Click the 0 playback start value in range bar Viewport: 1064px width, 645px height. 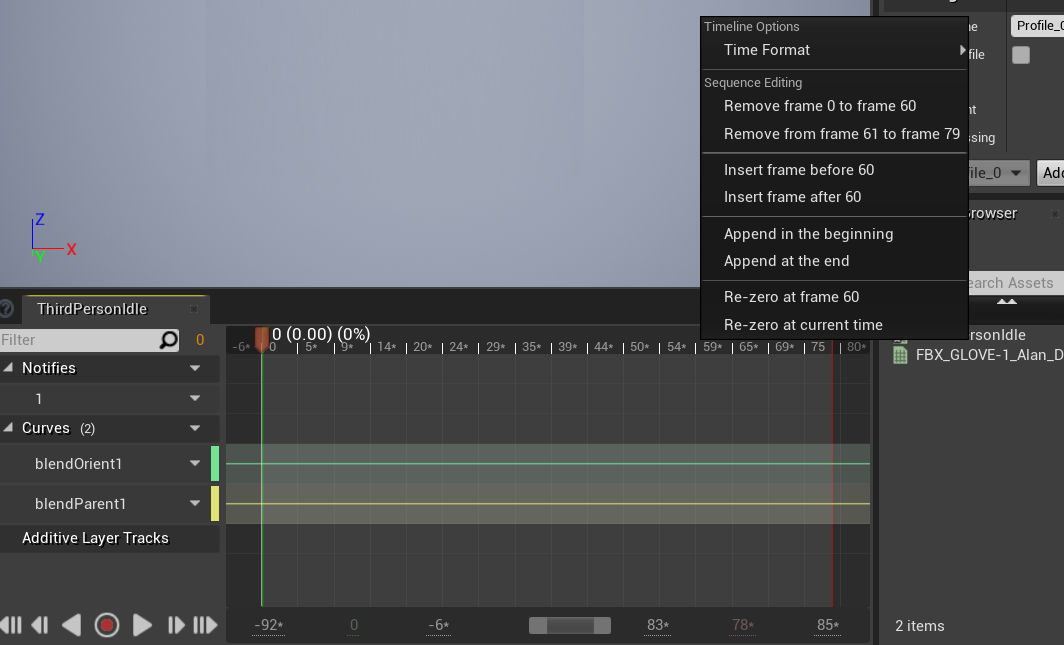pos(354,625)
